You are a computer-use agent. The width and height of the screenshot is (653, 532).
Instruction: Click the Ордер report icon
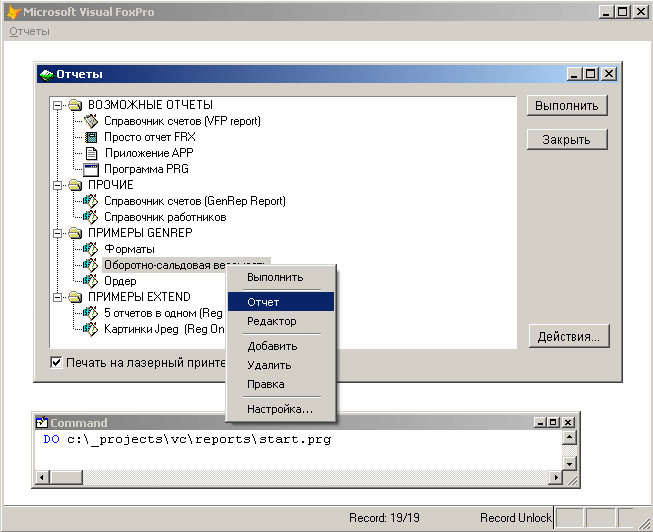point(90,281)
